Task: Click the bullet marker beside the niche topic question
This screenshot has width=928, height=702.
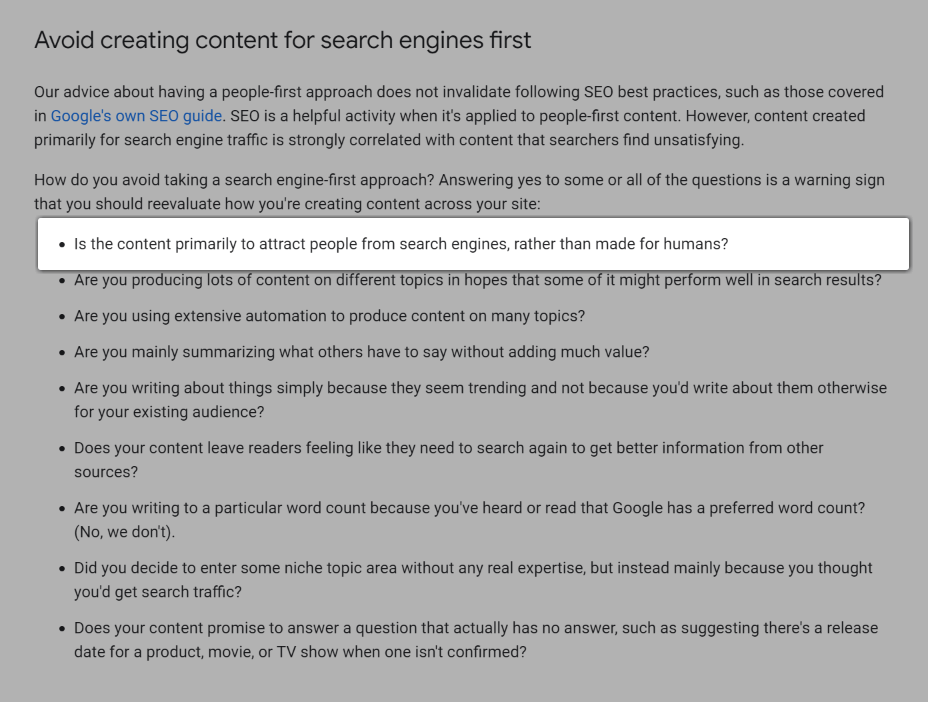Action: (62, 569)
